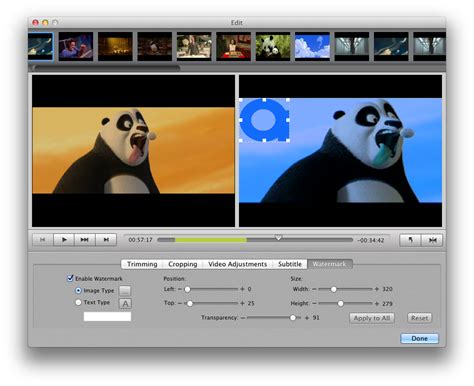
Task: Click the Apply to All button
Action: (x=372, y=318)
